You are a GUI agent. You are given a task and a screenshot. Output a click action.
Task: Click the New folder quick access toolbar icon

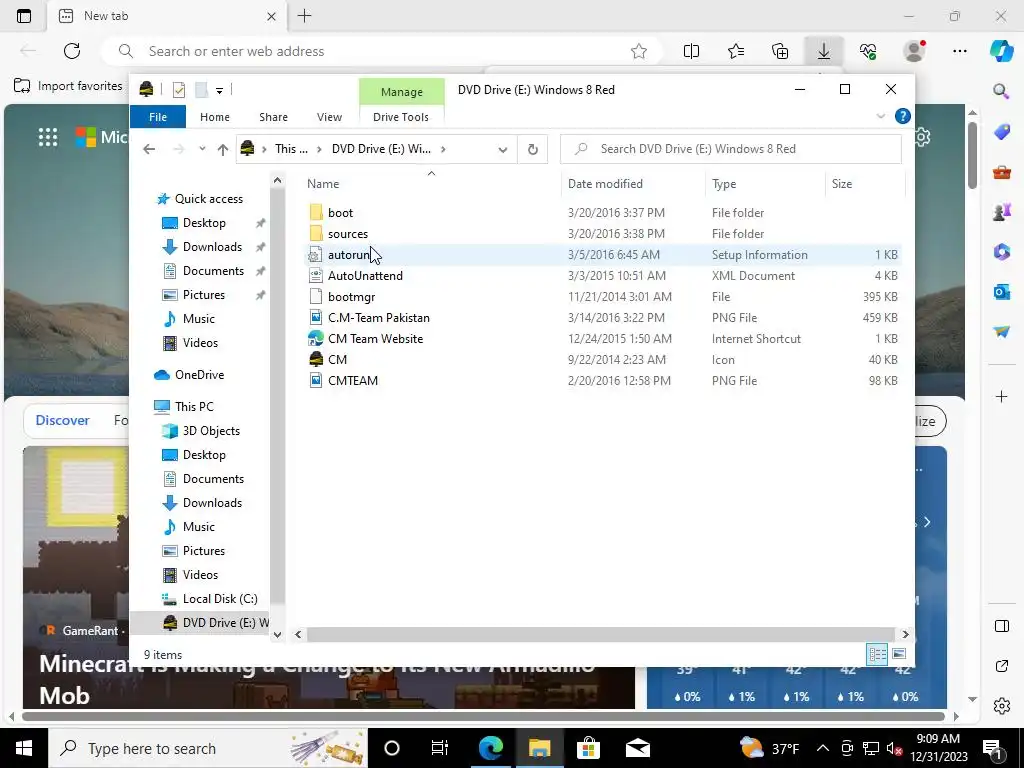201,90
